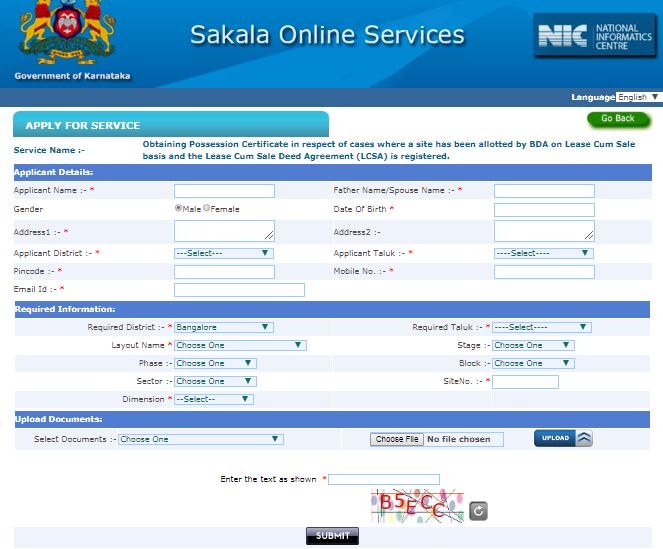The width and height of the screenshot is (663, 549).
Task: Open the Language dropdown
Action: pos(637,97)
